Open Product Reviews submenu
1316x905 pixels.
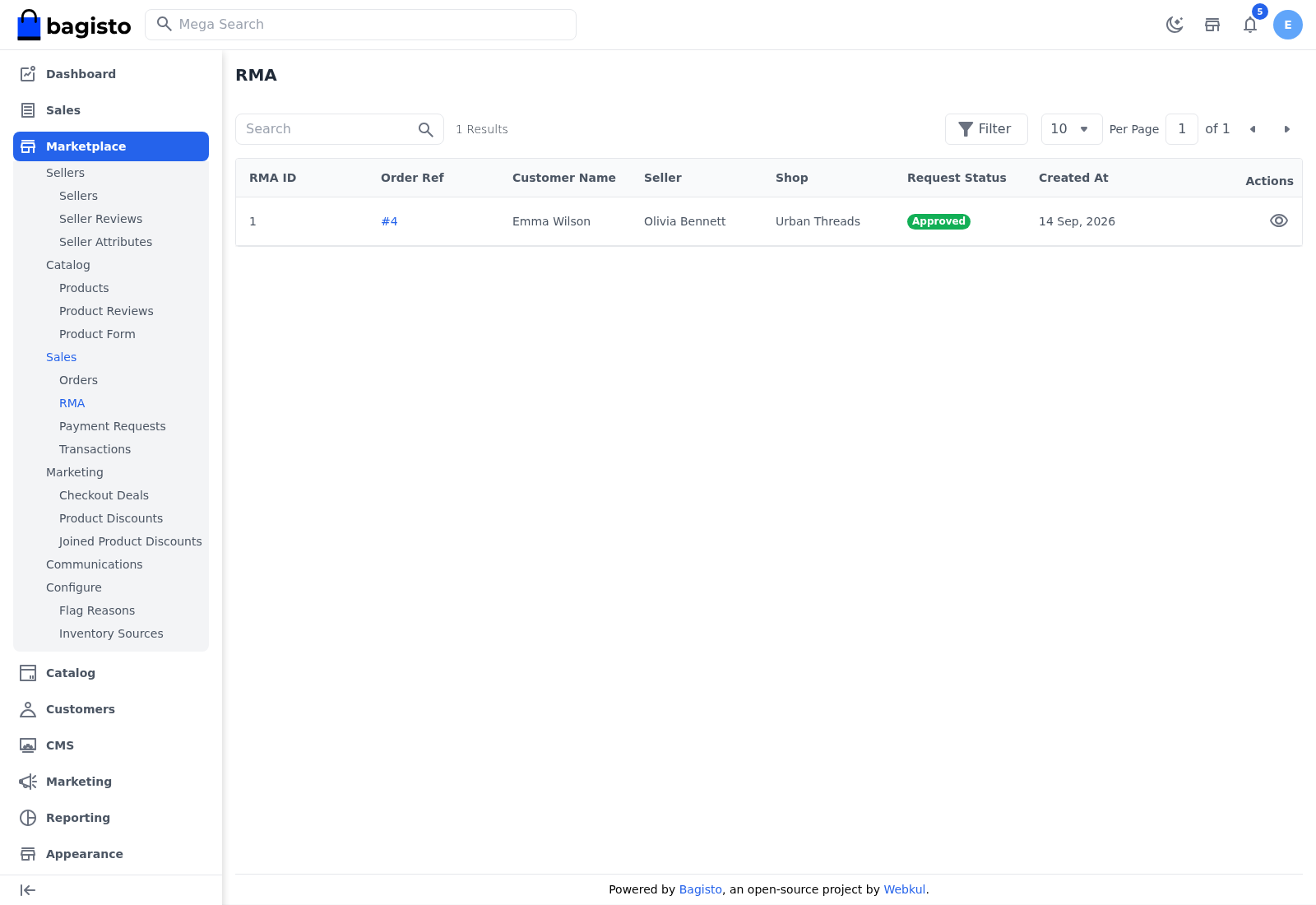106,311
